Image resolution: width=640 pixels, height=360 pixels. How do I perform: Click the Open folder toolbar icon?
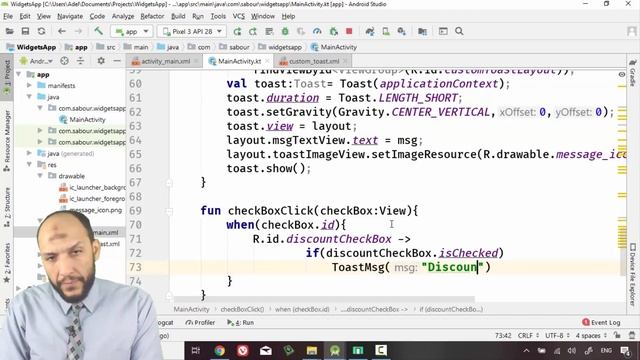pos(9,31)
